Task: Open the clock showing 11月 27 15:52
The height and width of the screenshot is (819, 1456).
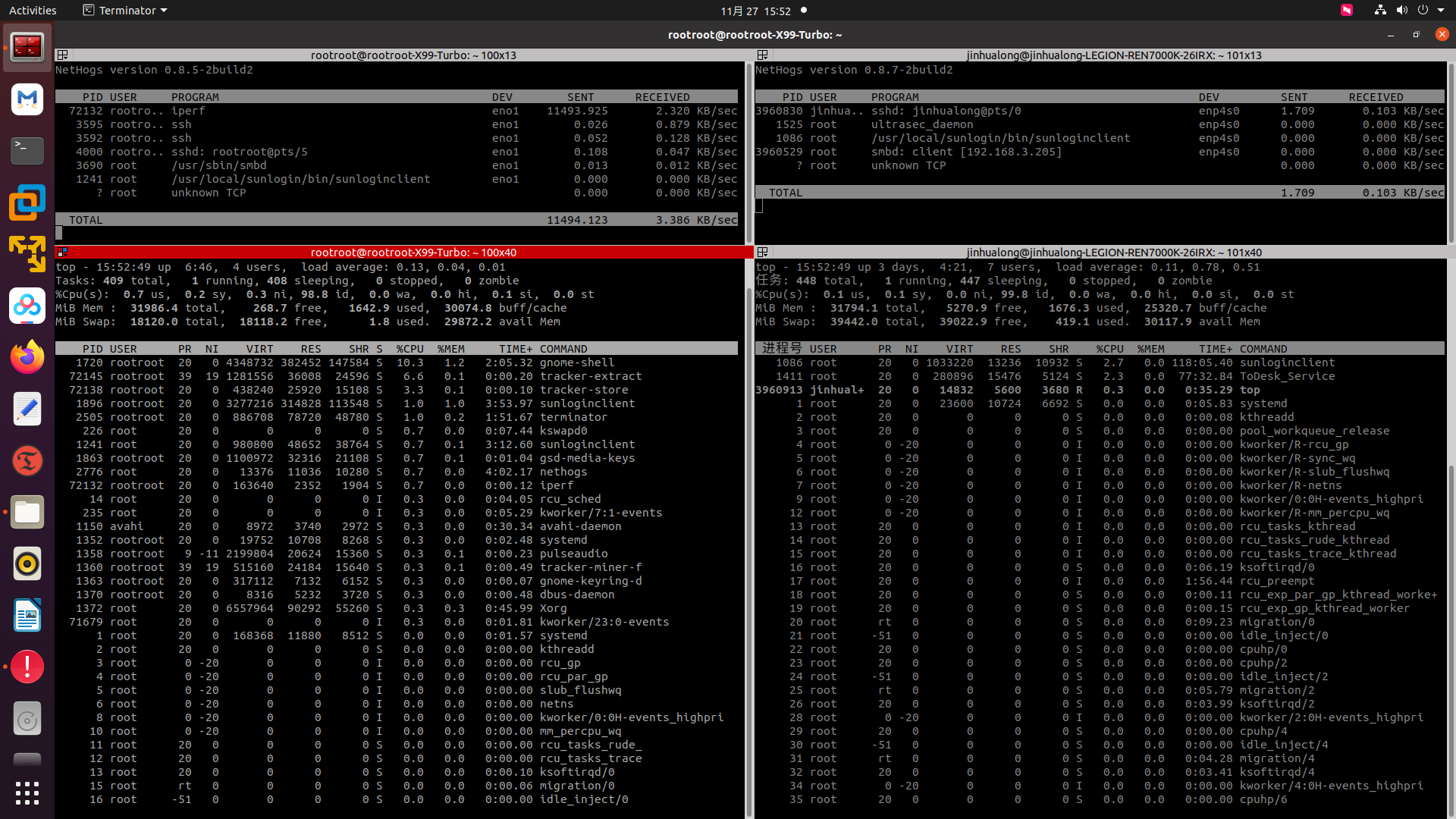Action: [755, 11]
